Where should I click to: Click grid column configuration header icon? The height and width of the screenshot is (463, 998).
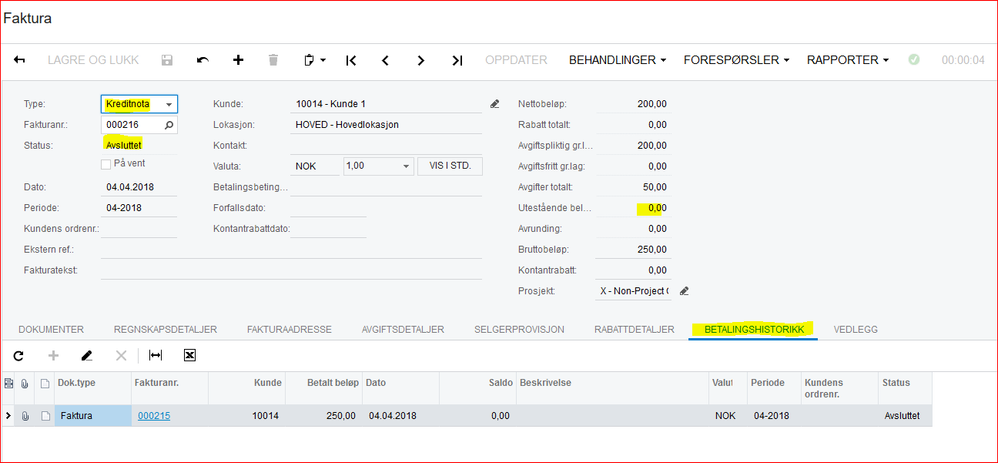[x=8, y=383]
